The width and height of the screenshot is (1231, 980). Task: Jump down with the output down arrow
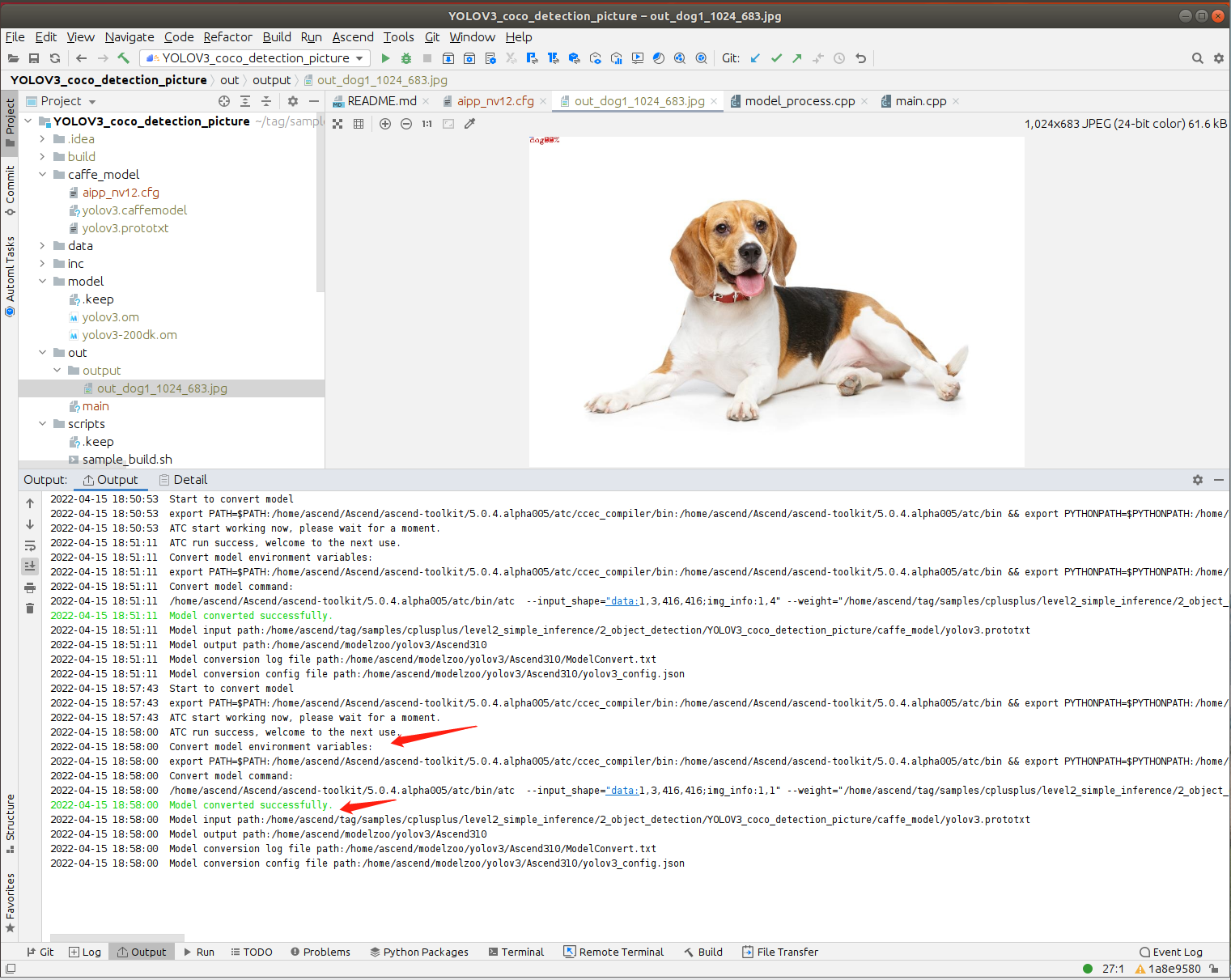pos(30,524)
